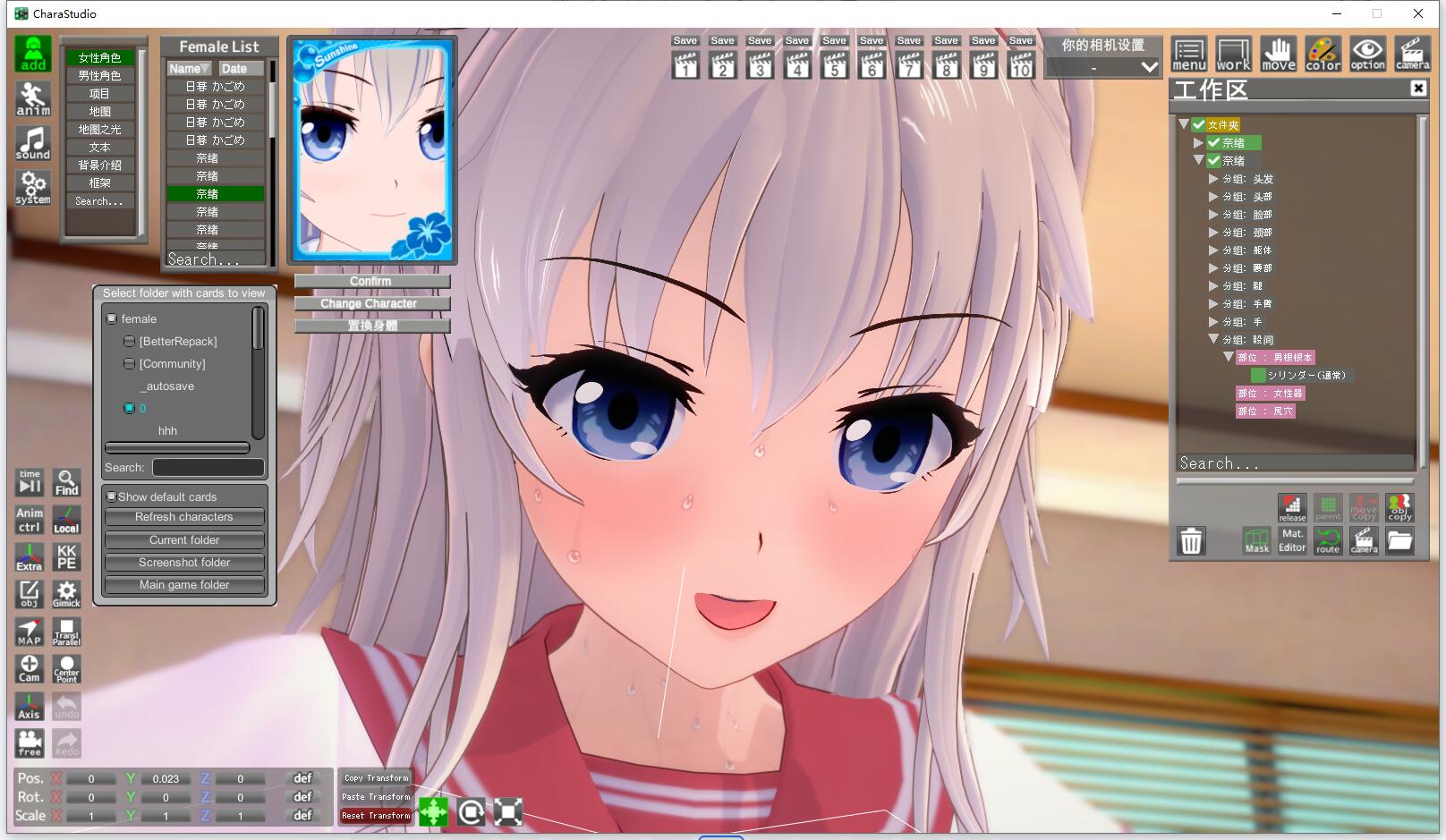The width and height of the screenshot is (1446, 840).
Task: Click the option eye icon
Action: [1367, 55]
